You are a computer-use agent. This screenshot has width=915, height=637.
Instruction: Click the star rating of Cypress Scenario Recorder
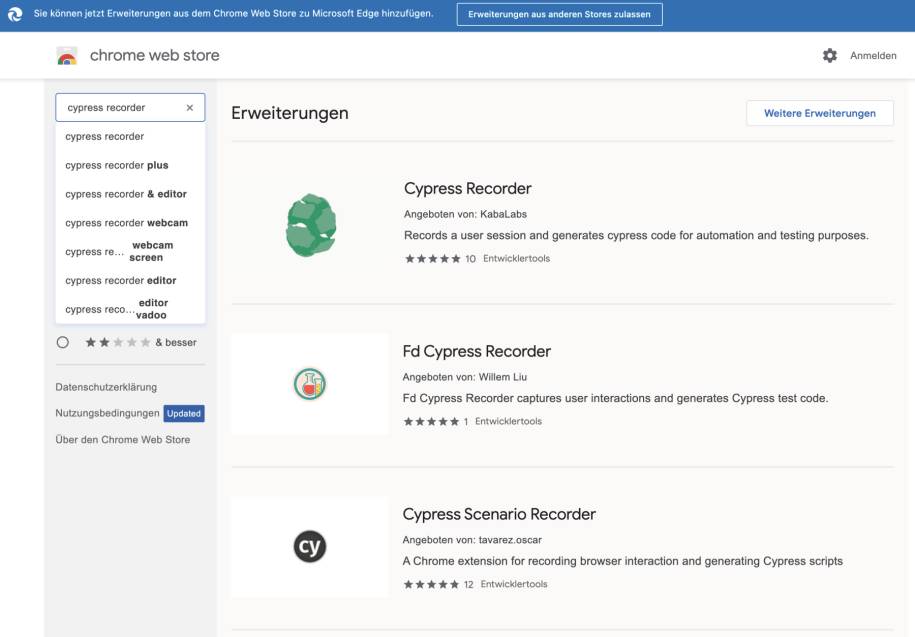click(x=431, y=584)
